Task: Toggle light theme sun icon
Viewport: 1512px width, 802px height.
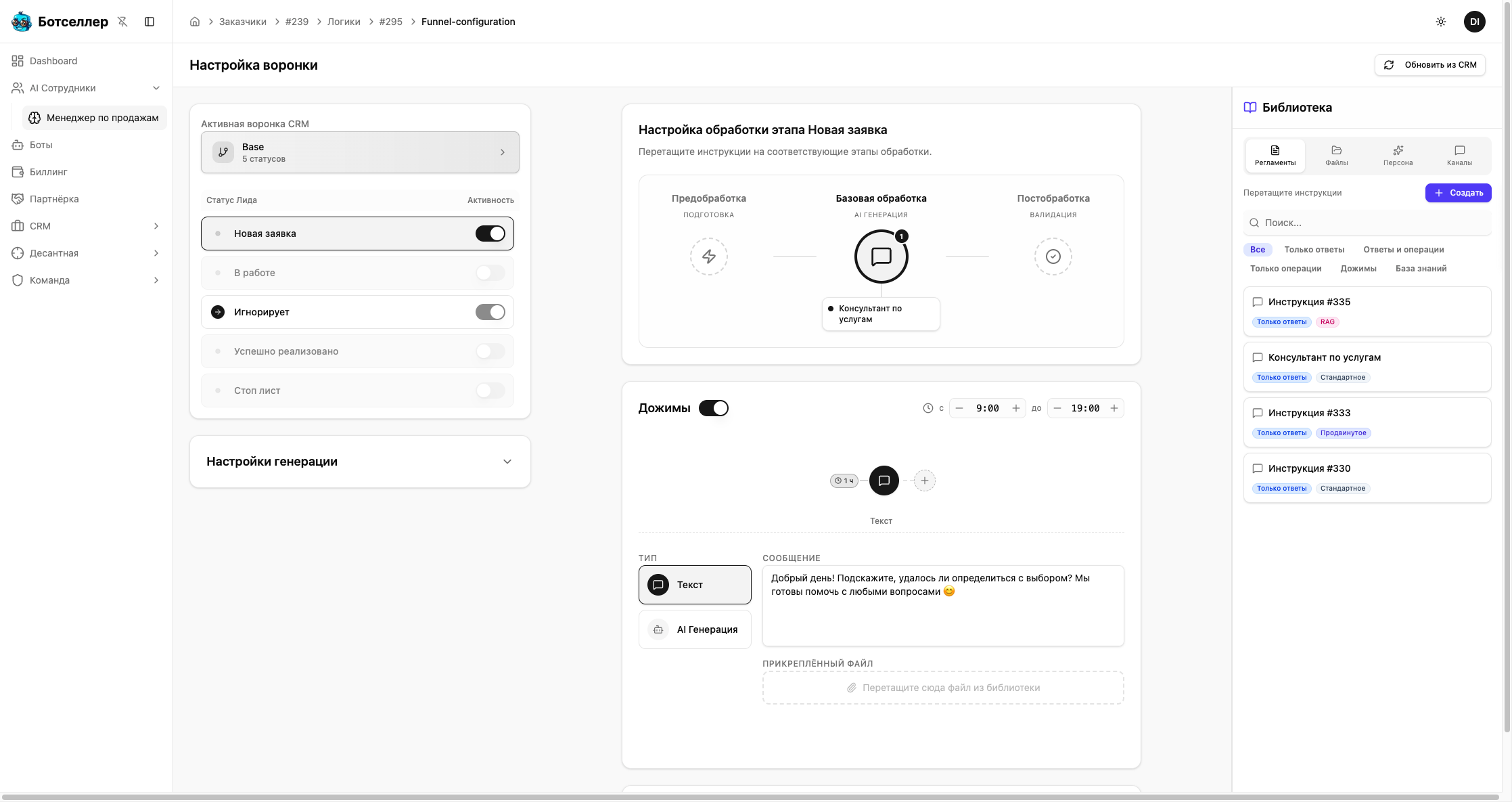Action: (1441, 22)
